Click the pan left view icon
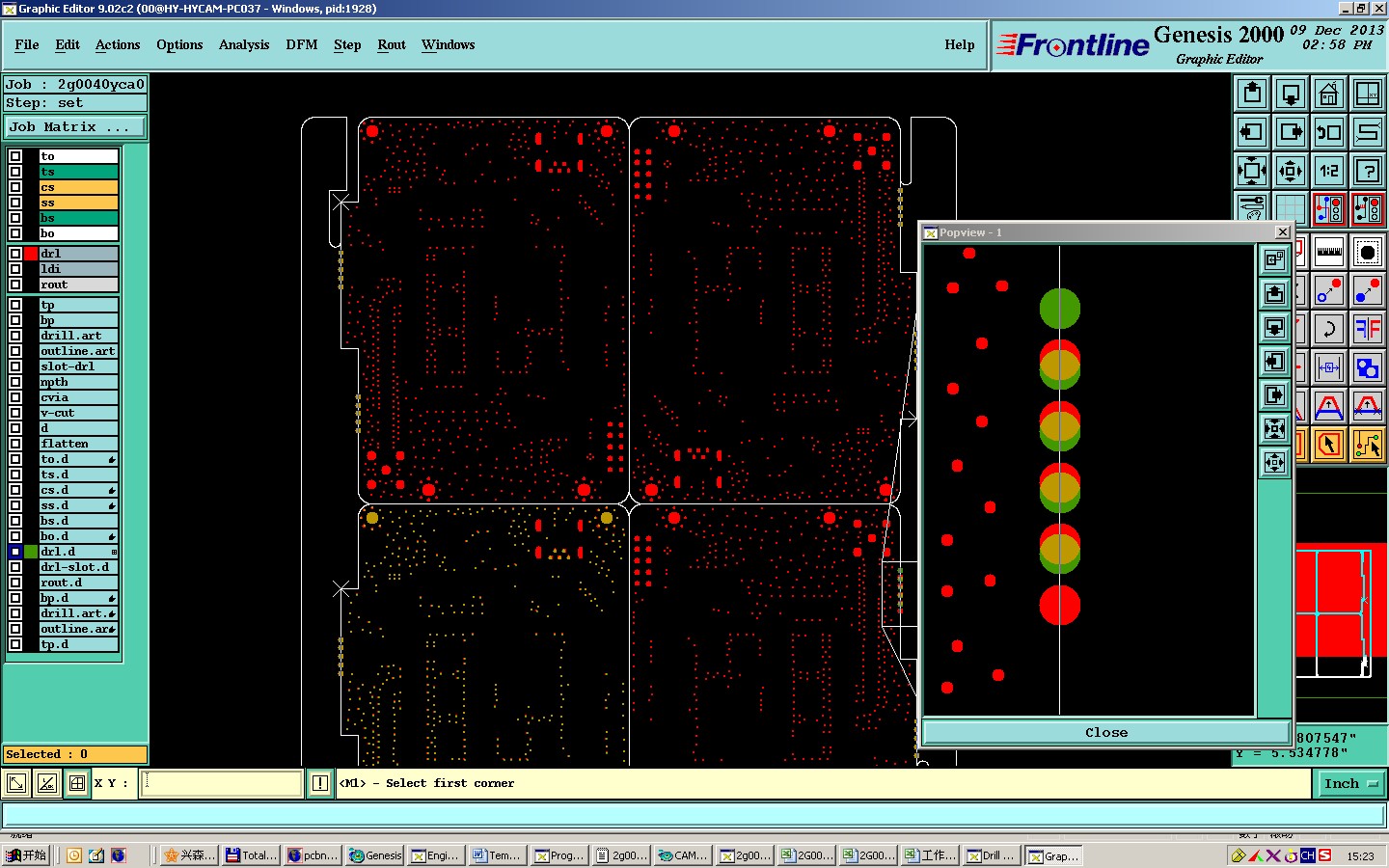The height and width of the screenshot is (868, 1389). (x=1252, y=132)
